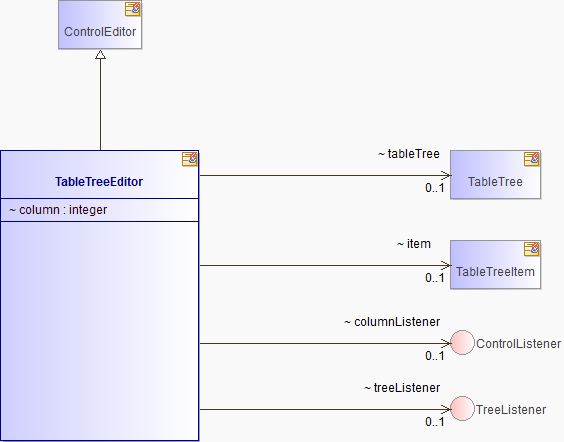Click the ~ item association label
564x442 pixels.
414,244
